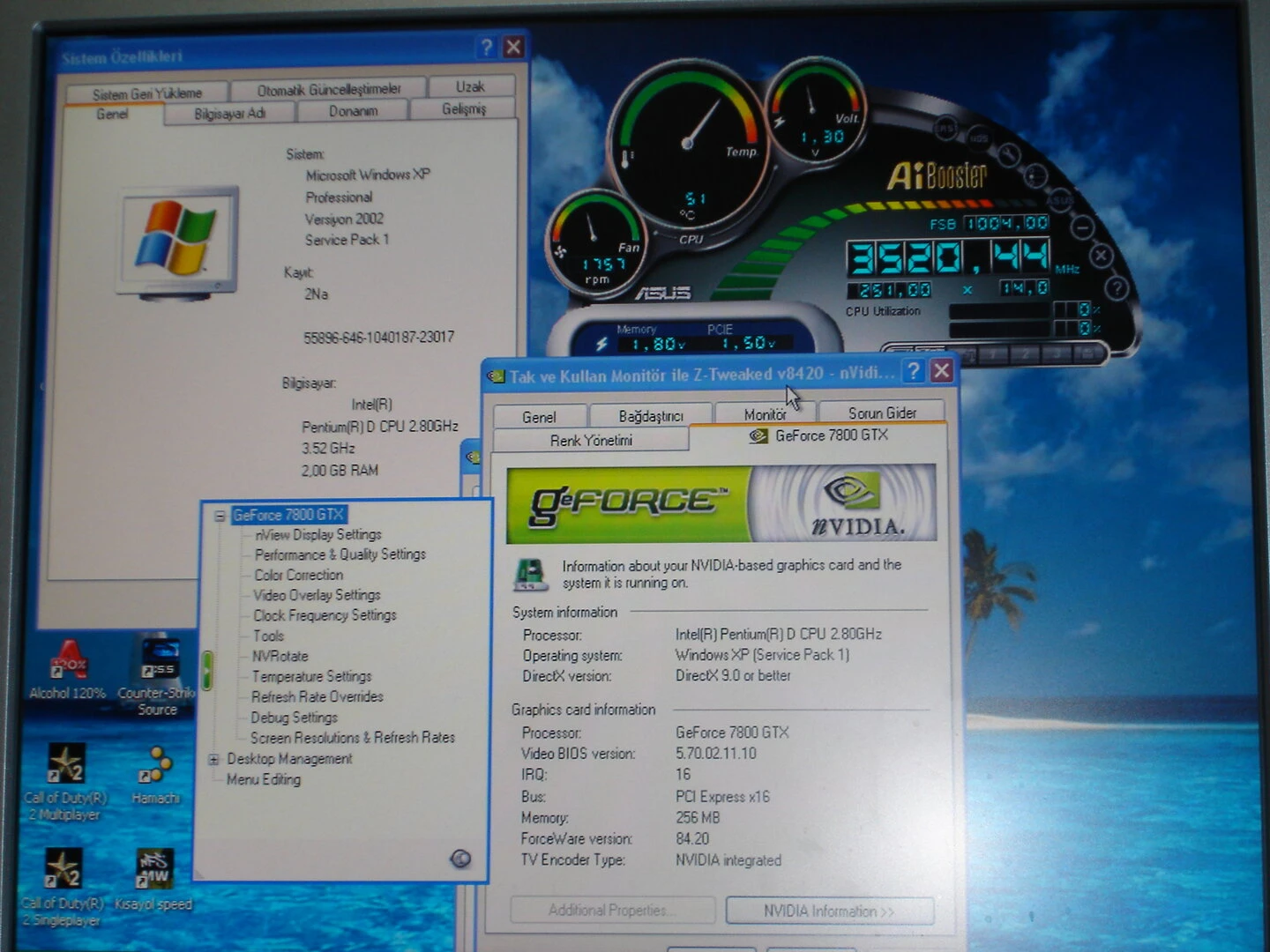Select the GeForce 7800 GTX tab

818,435
